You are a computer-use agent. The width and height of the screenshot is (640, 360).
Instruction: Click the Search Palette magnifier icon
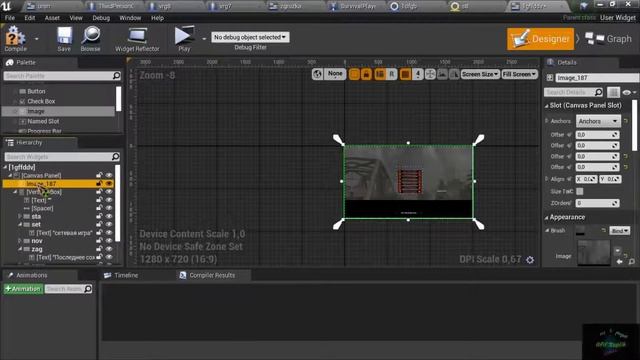116,76
